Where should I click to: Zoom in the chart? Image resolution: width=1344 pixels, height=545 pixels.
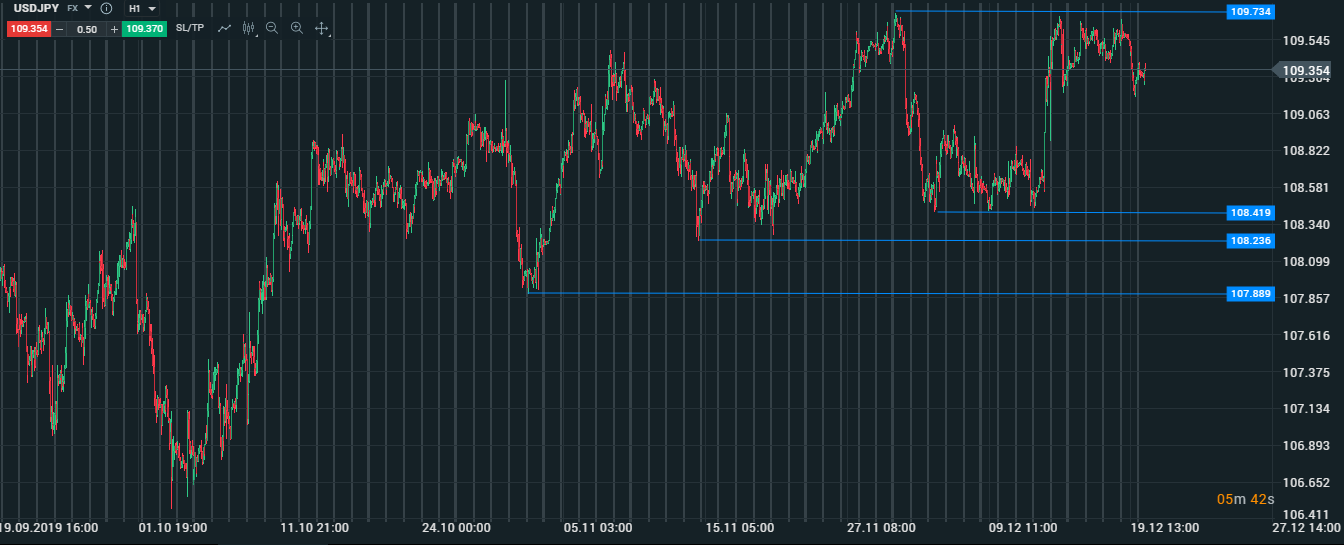coord(296,28)
